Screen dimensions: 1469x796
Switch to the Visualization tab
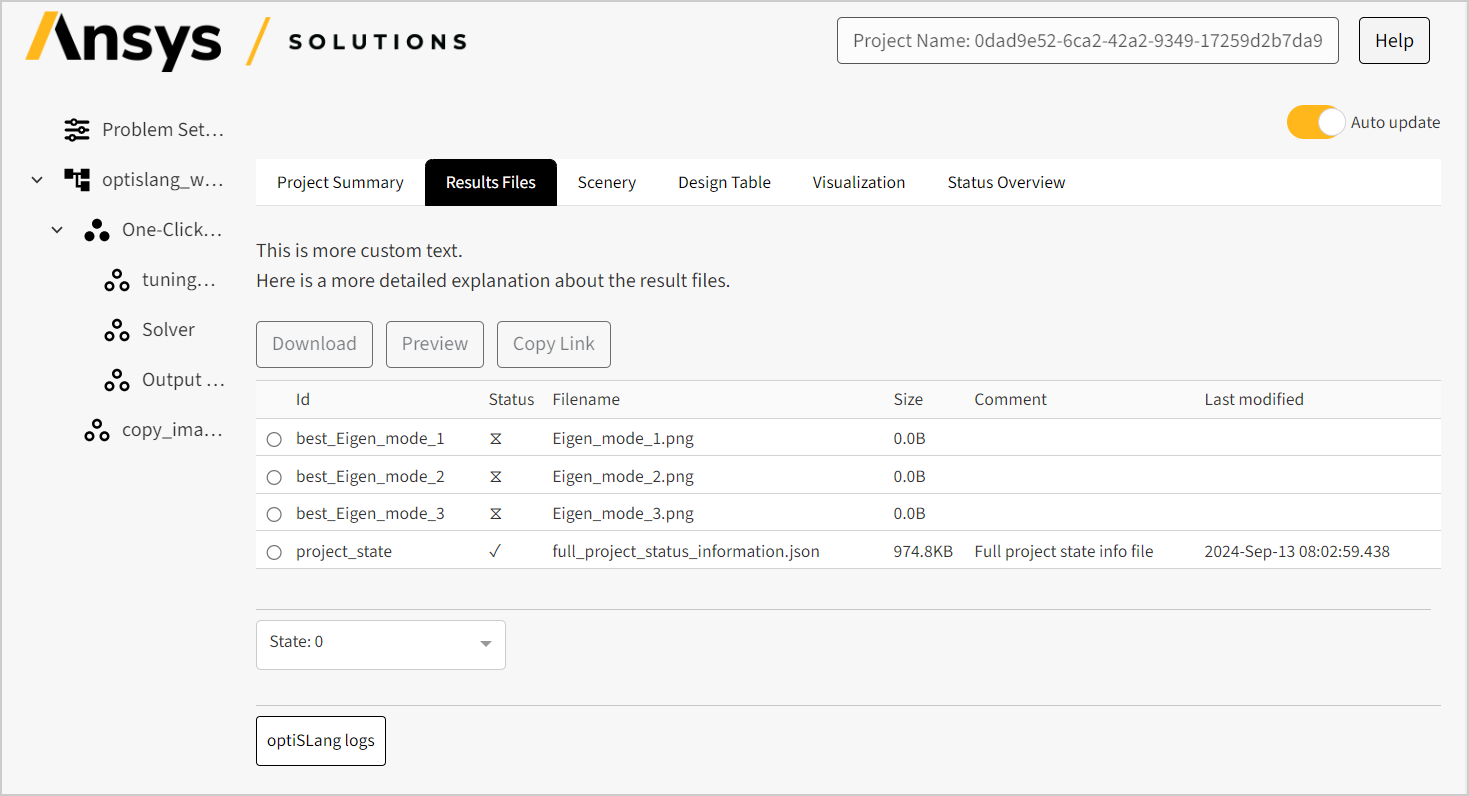(859, 182)
